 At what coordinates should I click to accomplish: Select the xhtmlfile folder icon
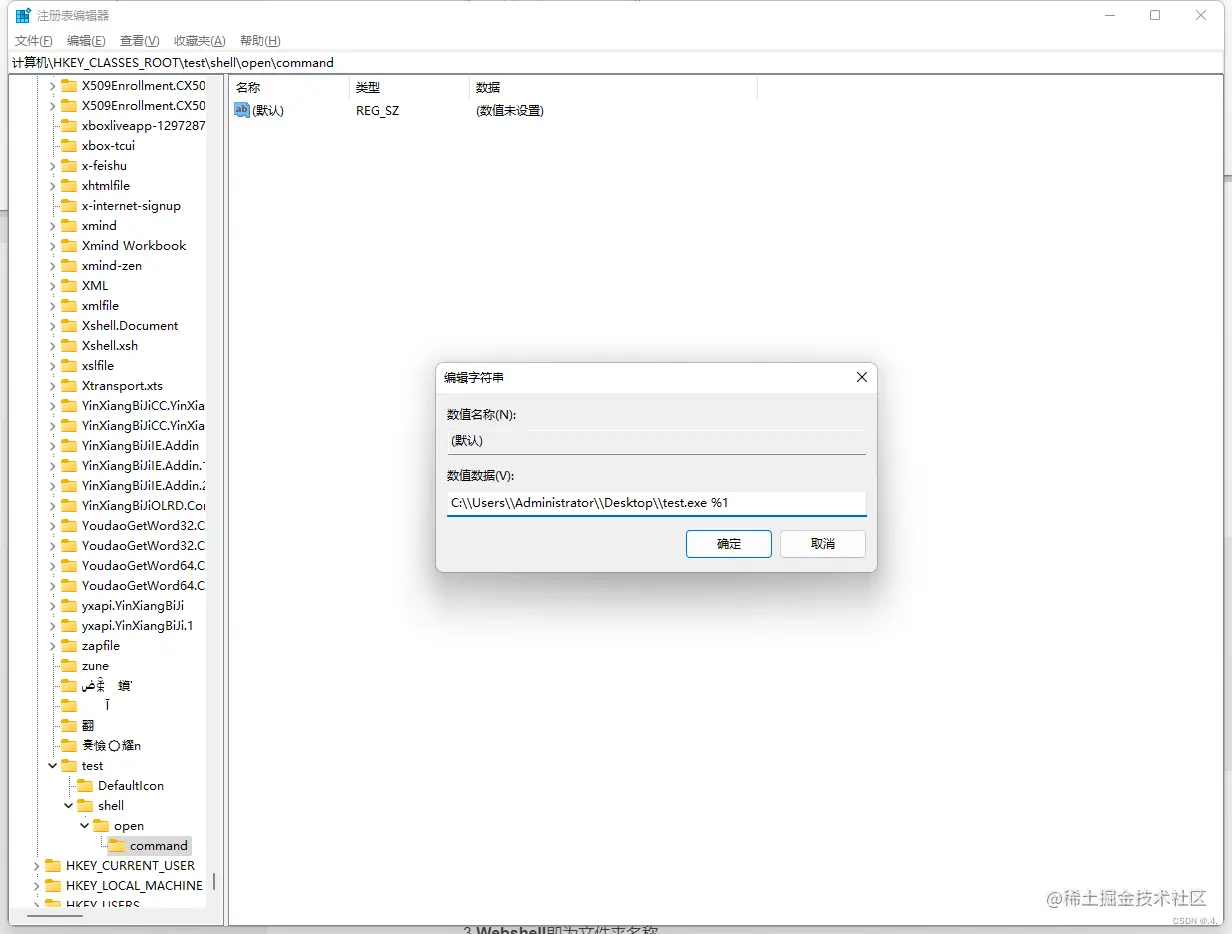[69, 186]
